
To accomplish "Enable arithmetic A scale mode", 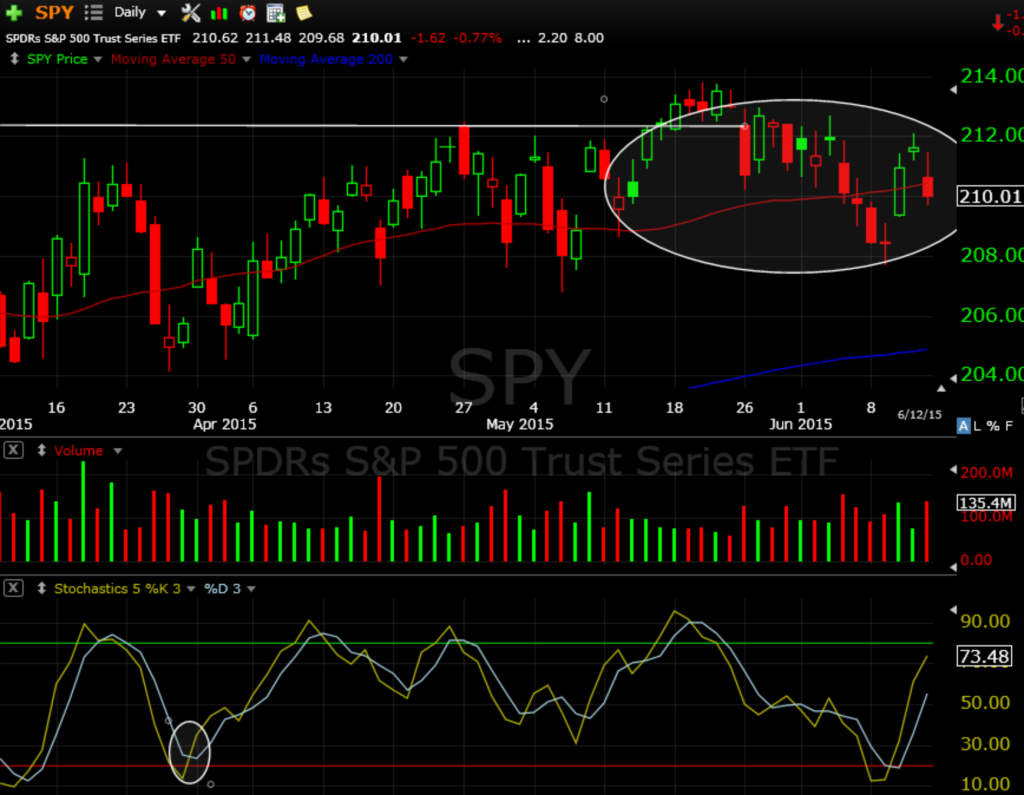I will pyautogui.click(x=963, y=426).
